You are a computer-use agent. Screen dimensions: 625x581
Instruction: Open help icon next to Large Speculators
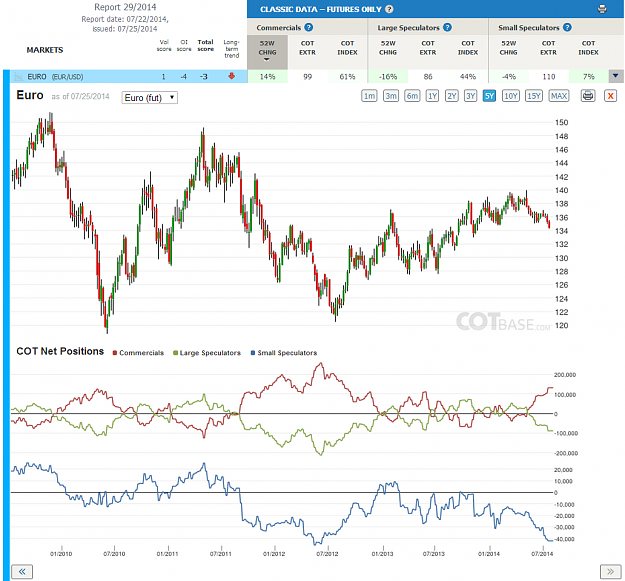447,27
